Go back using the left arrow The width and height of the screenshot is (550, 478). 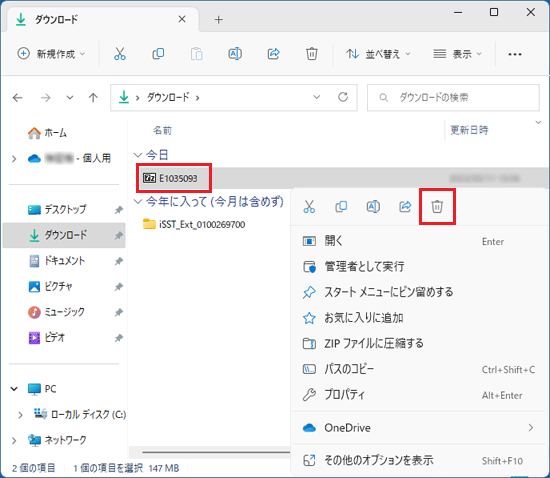(18, 97)
